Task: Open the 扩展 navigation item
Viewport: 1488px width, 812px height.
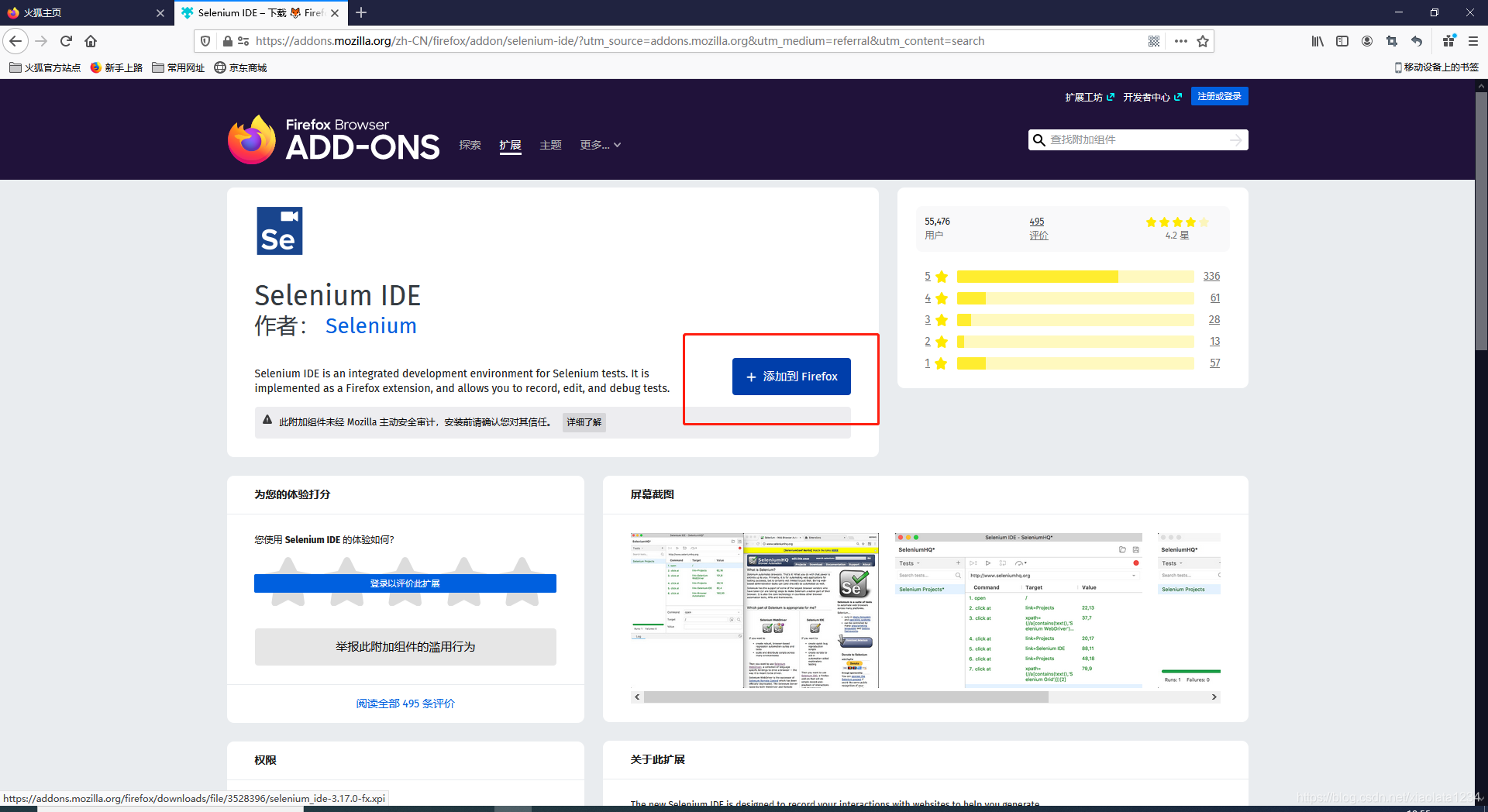Action: (510, 145)
